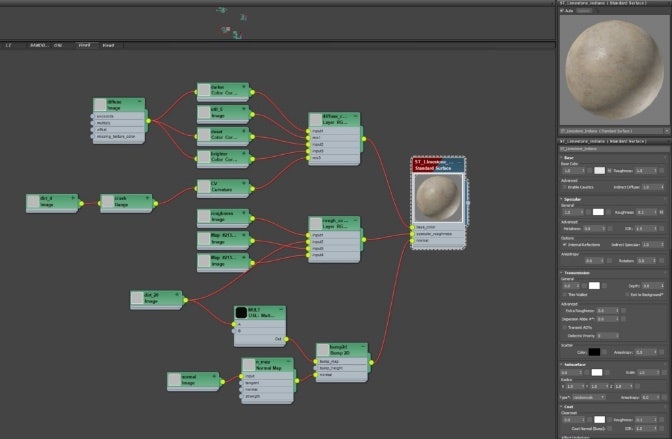Image resolution: width=672 pixels, height=439 pixels.
Task: Select the diffuse Image node thumbnail
Action: pyautogui.click(x=100, y=105)
